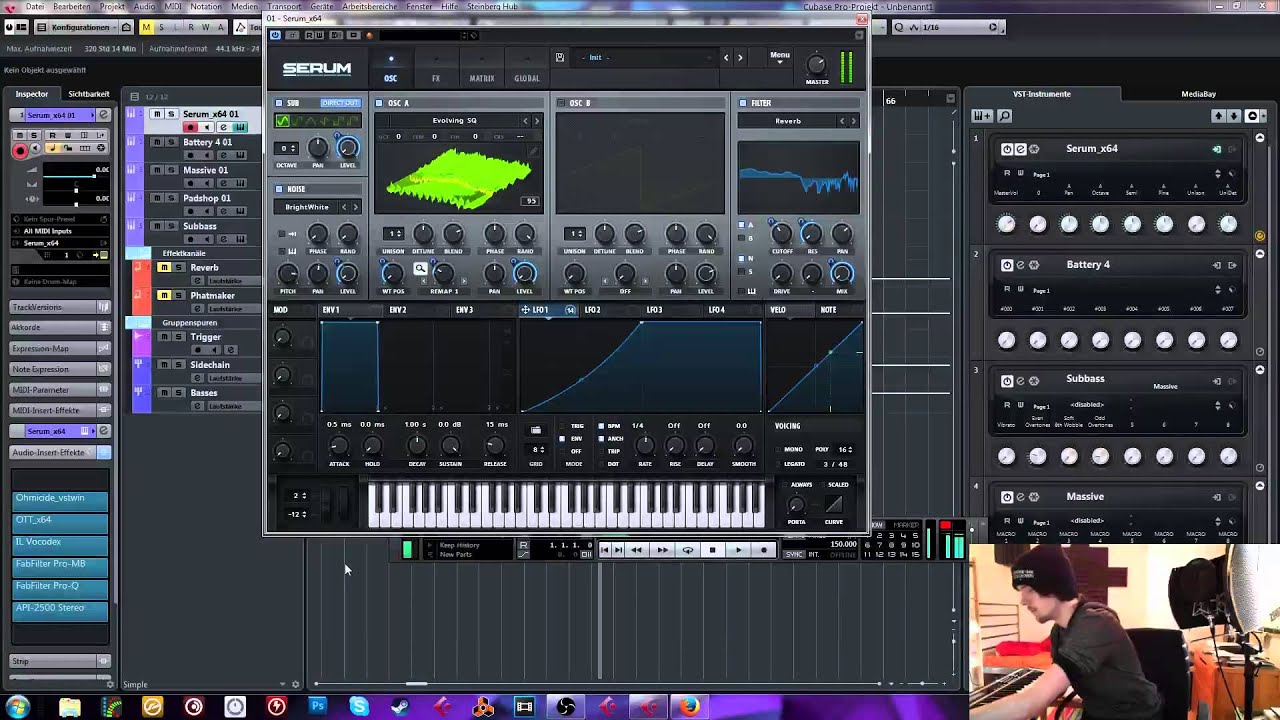
Task: Click the Serum plugin power bypass icon
Action: point(276,35)
